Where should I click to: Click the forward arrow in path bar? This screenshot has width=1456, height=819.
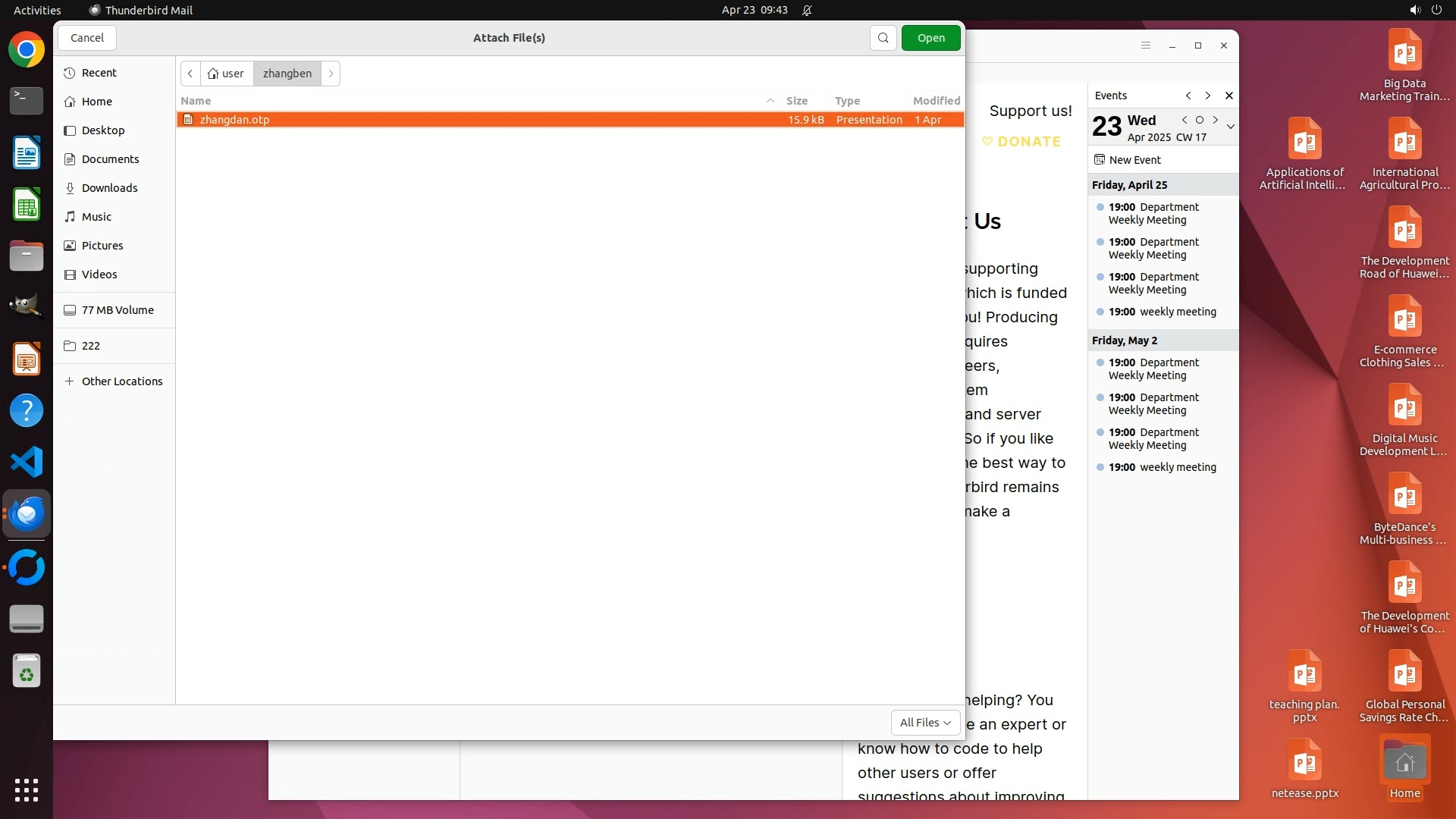(x=331, y=74)
